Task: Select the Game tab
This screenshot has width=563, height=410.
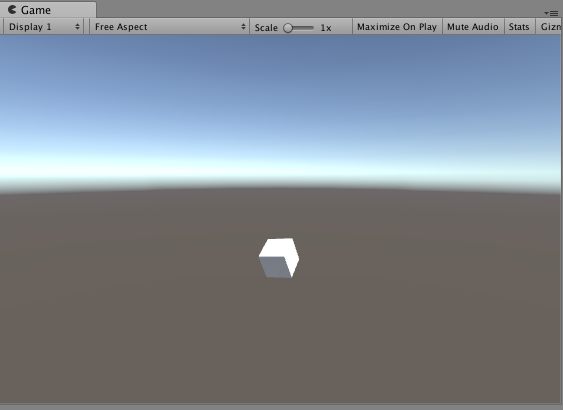Action: coord(47,10)
